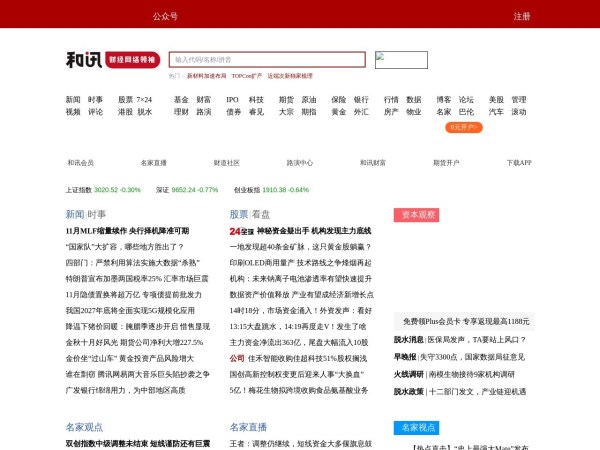The width and height of the screenshot is (600, 450).
Task: Click the 上证指数 index quote
Action: click(104, 189)
